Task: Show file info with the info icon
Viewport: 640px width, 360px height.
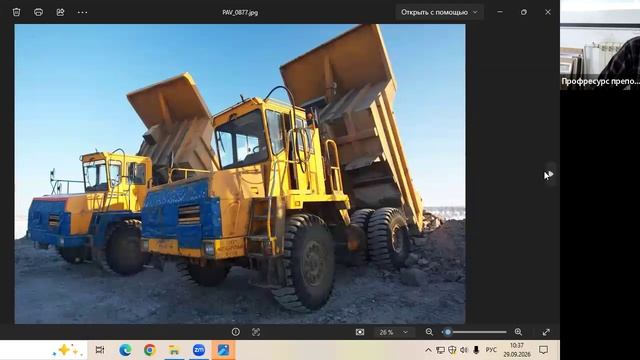Action: tap(236, 332)
